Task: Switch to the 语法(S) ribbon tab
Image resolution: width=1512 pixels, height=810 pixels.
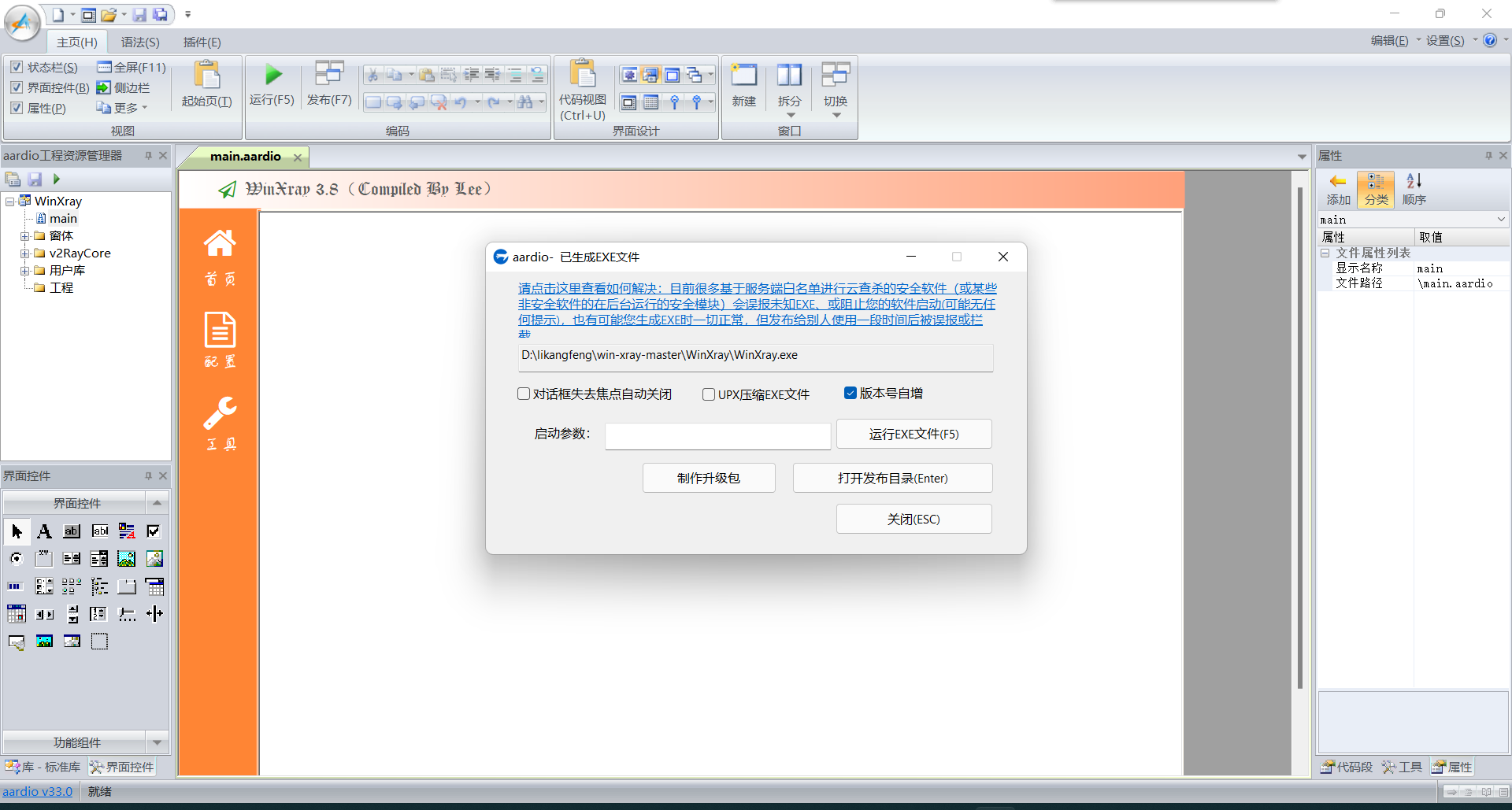Action: click(x=140, y=42)
